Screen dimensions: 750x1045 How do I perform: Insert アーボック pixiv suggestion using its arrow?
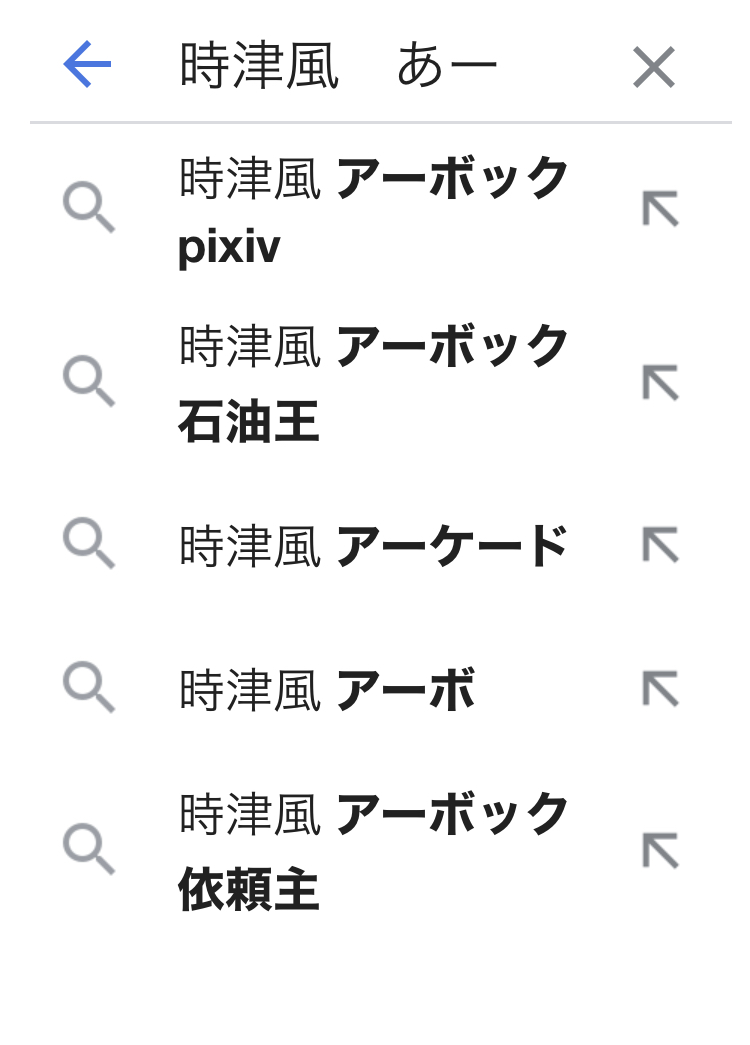point(660,209)
